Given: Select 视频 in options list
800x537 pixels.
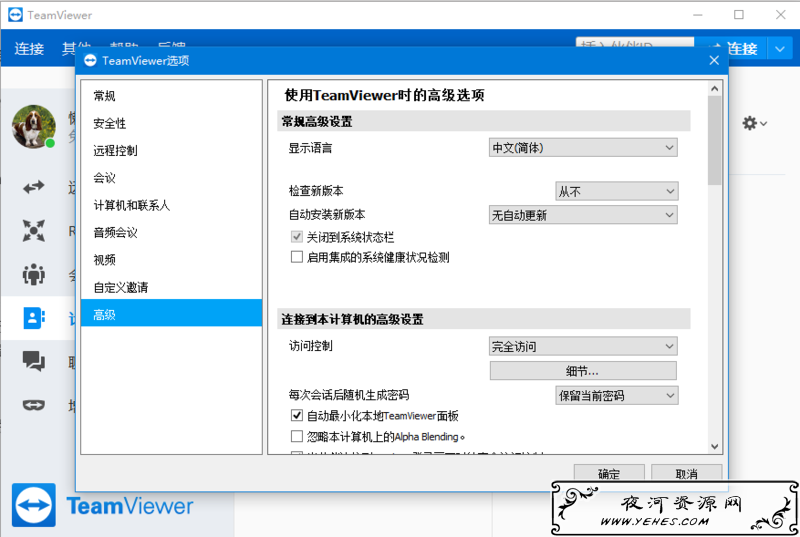Looking at the screenshot, I should [171, 260].
